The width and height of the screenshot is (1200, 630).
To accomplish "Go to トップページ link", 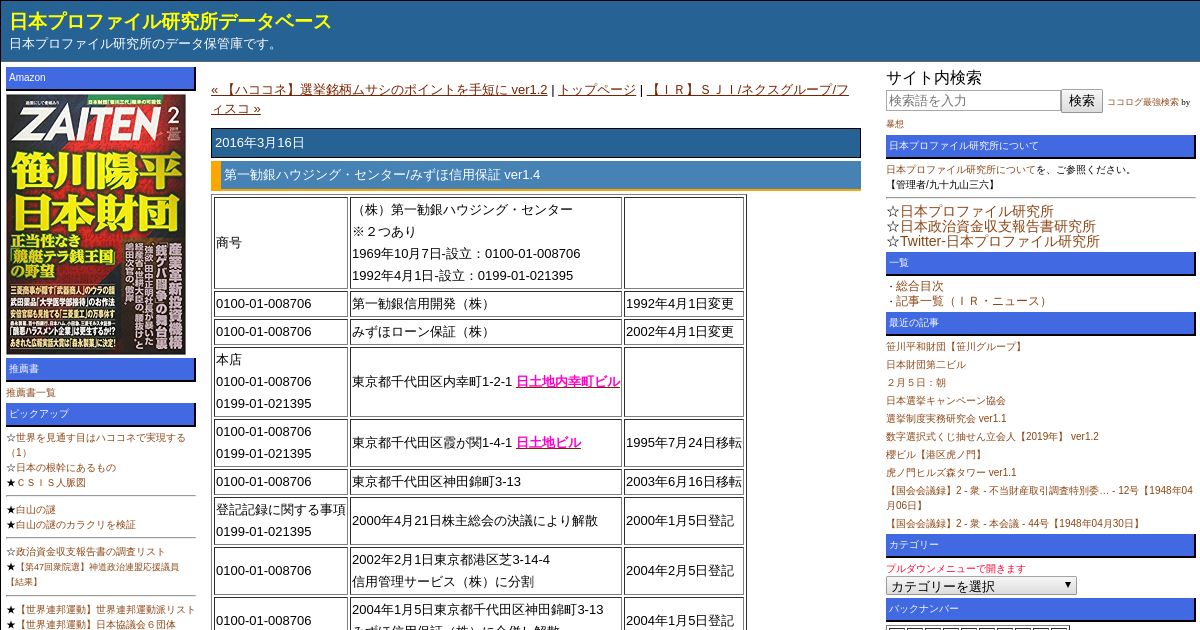I will (596, 89).
